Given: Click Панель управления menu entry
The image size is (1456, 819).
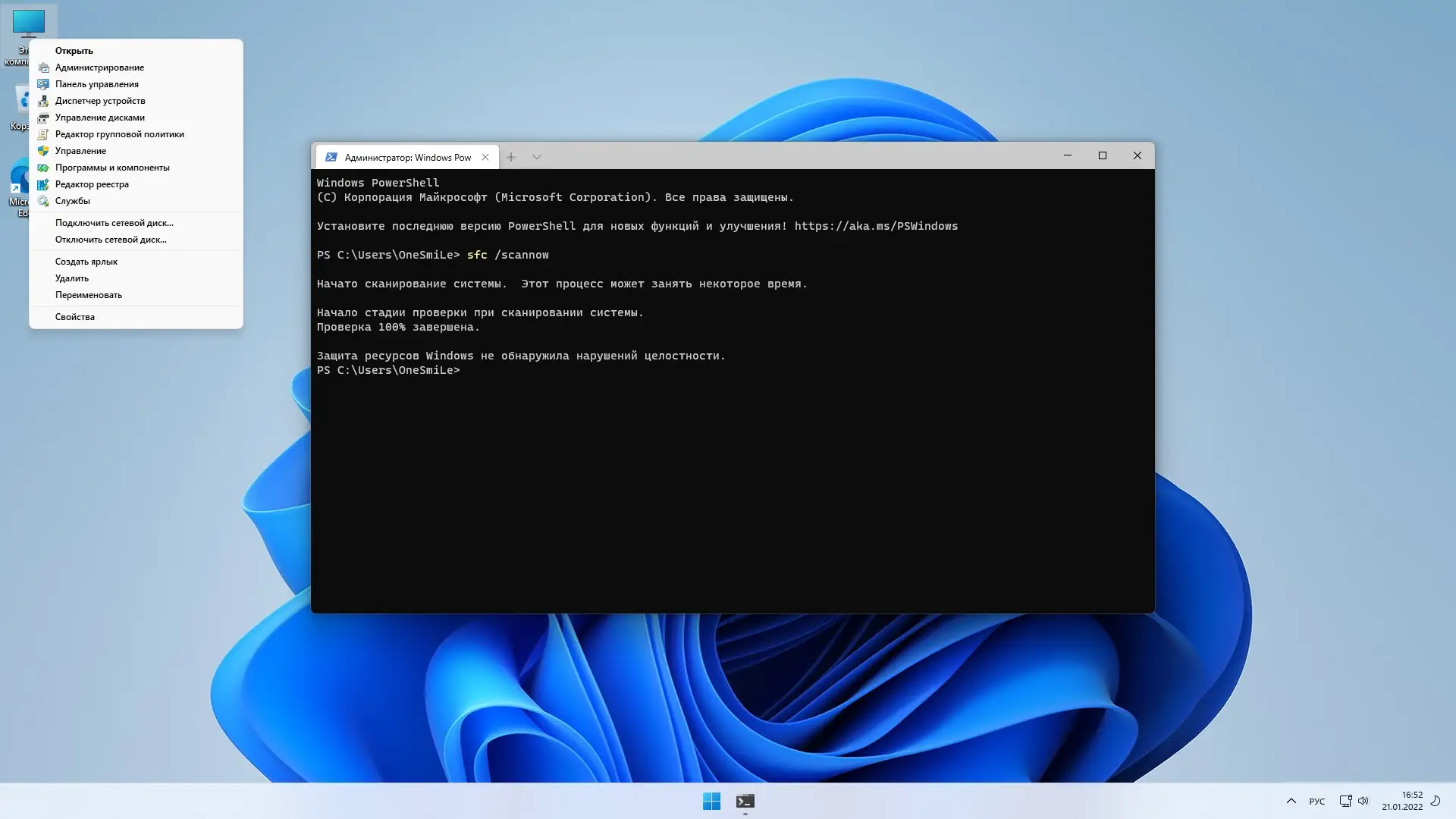Looking at the screenshot, I should click(97, 84).
